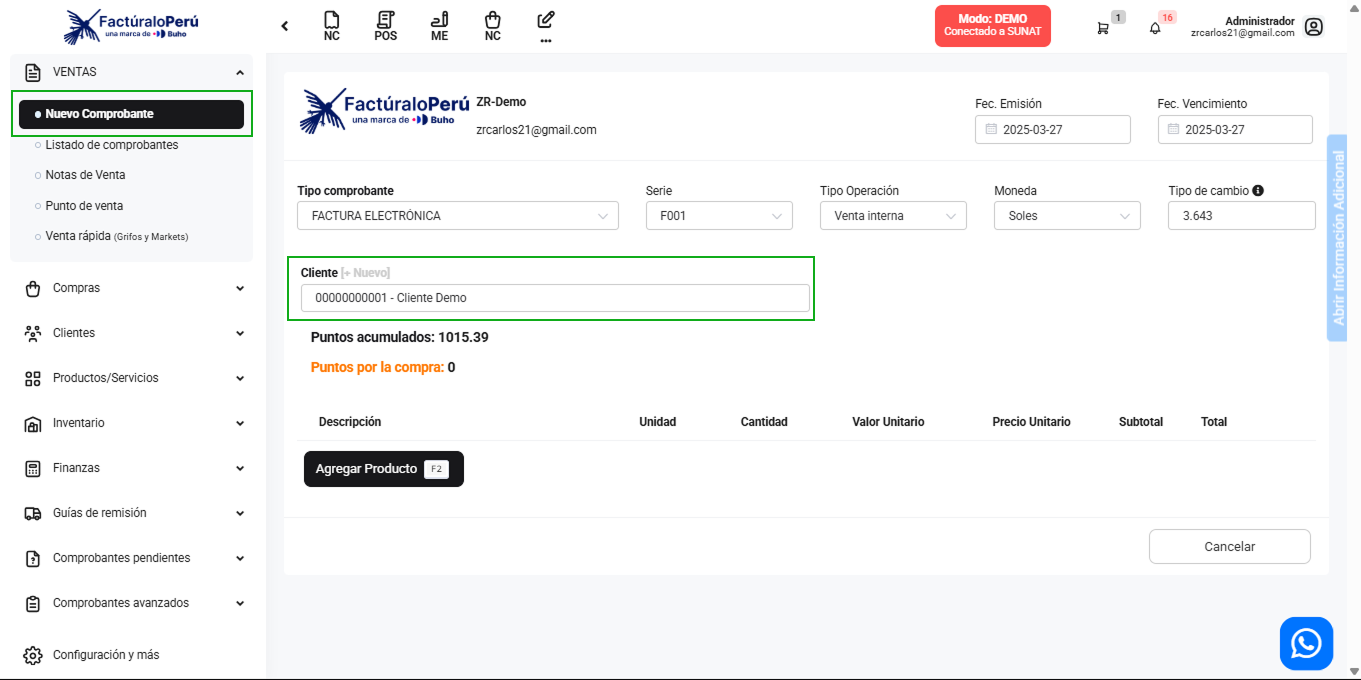Click the Cancelar button
The image size is (1361, 680).
point(1229,546)
